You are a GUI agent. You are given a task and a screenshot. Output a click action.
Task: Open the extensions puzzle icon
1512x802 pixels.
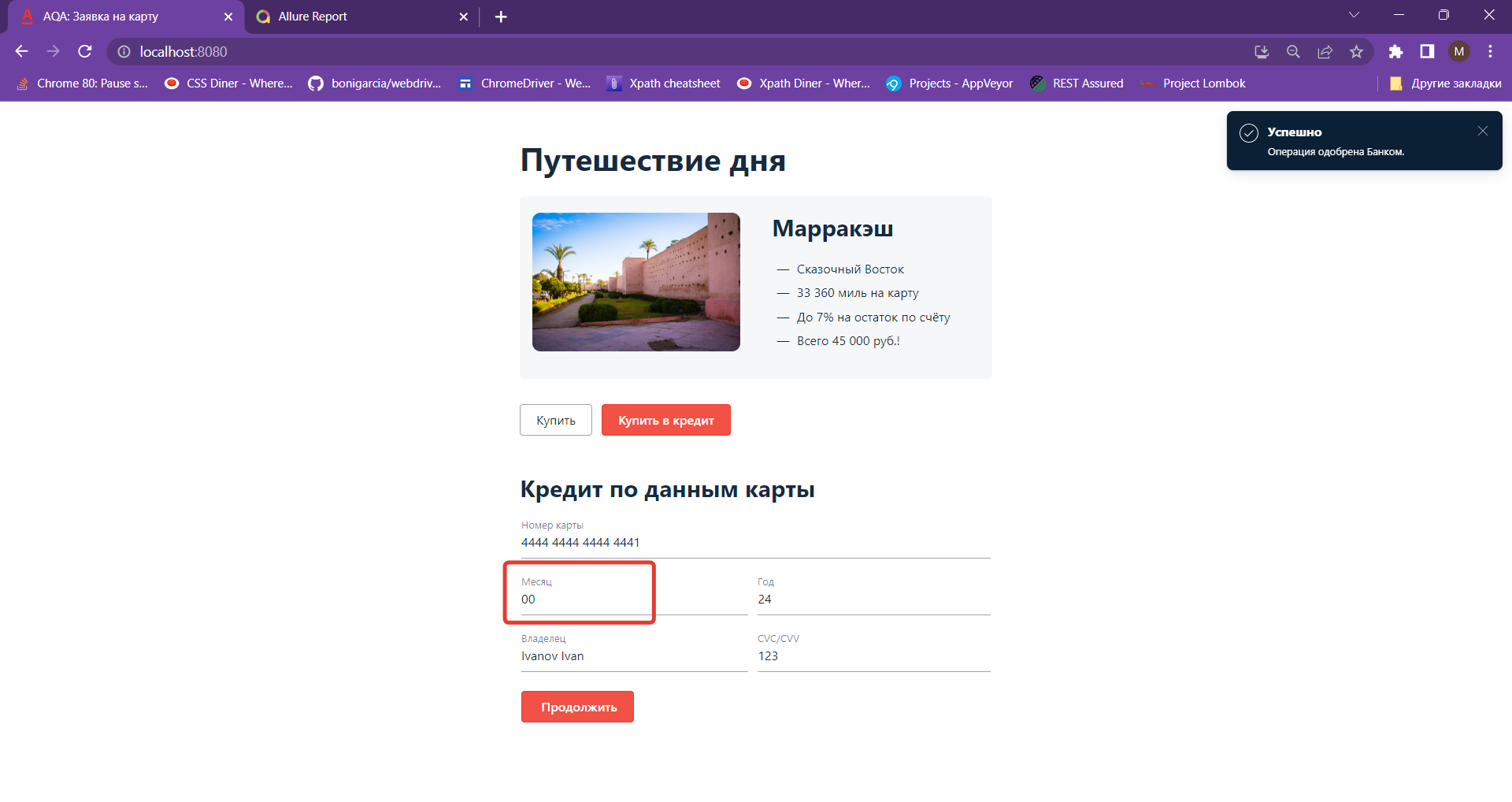[1396, 51]
